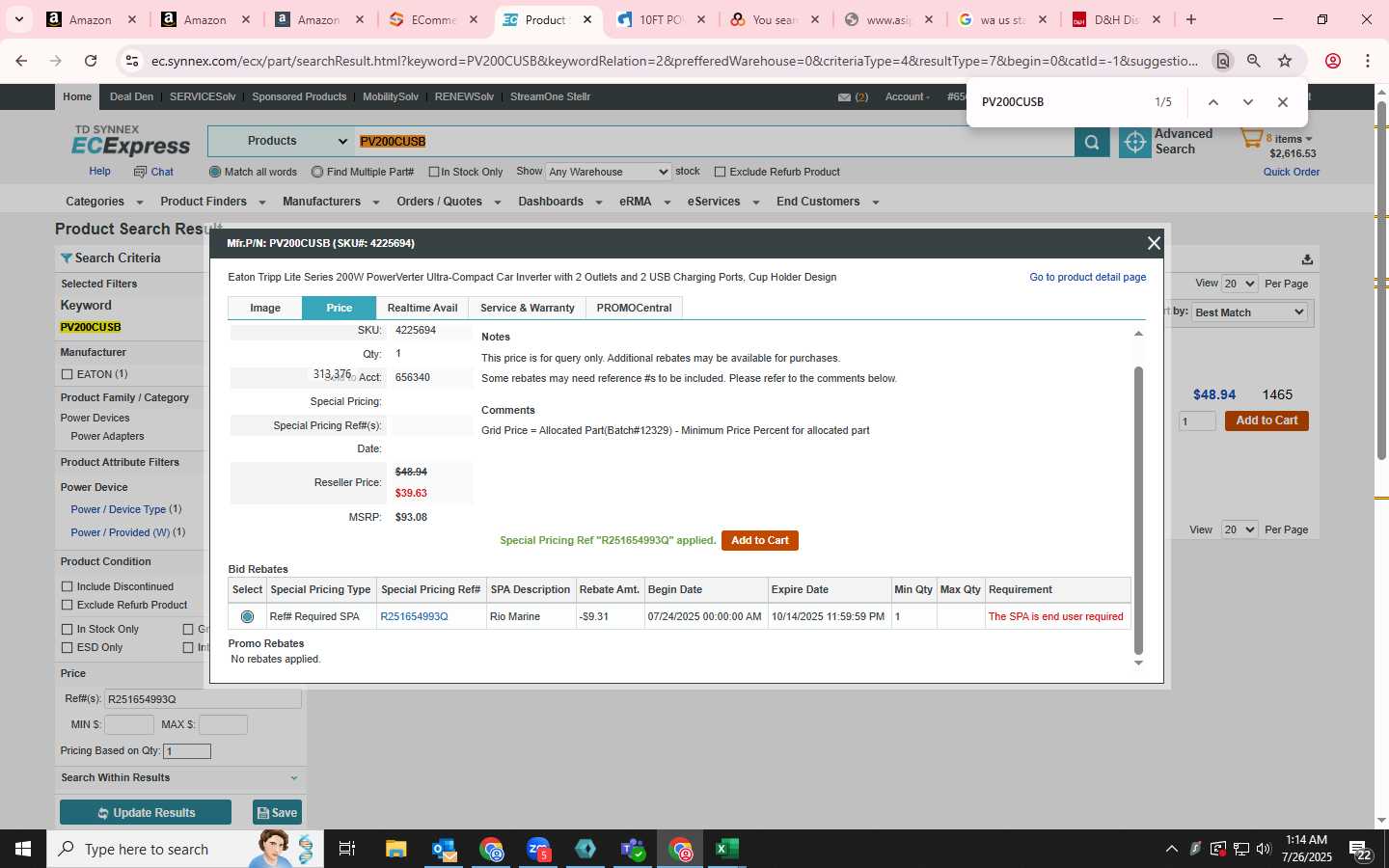This screenshot has height=868, width=1389.
Task: Close the find-in-page bar
Action: coord(1282,102)
